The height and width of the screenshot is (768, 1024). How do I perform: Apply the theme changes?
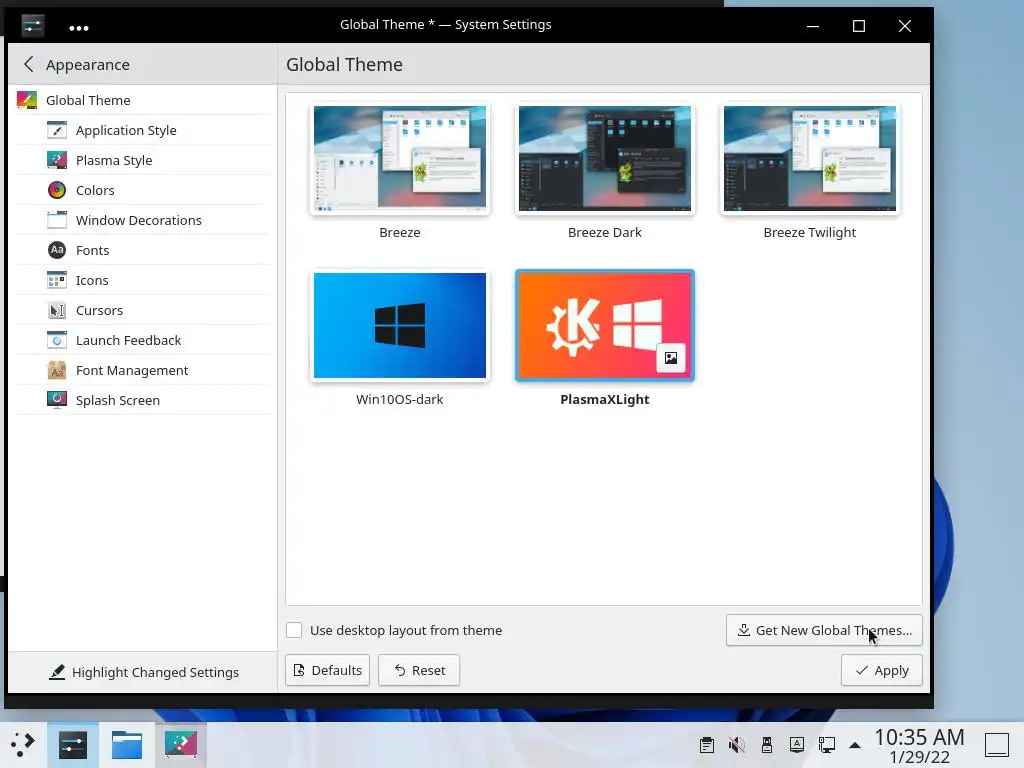[x=882, y=670]
